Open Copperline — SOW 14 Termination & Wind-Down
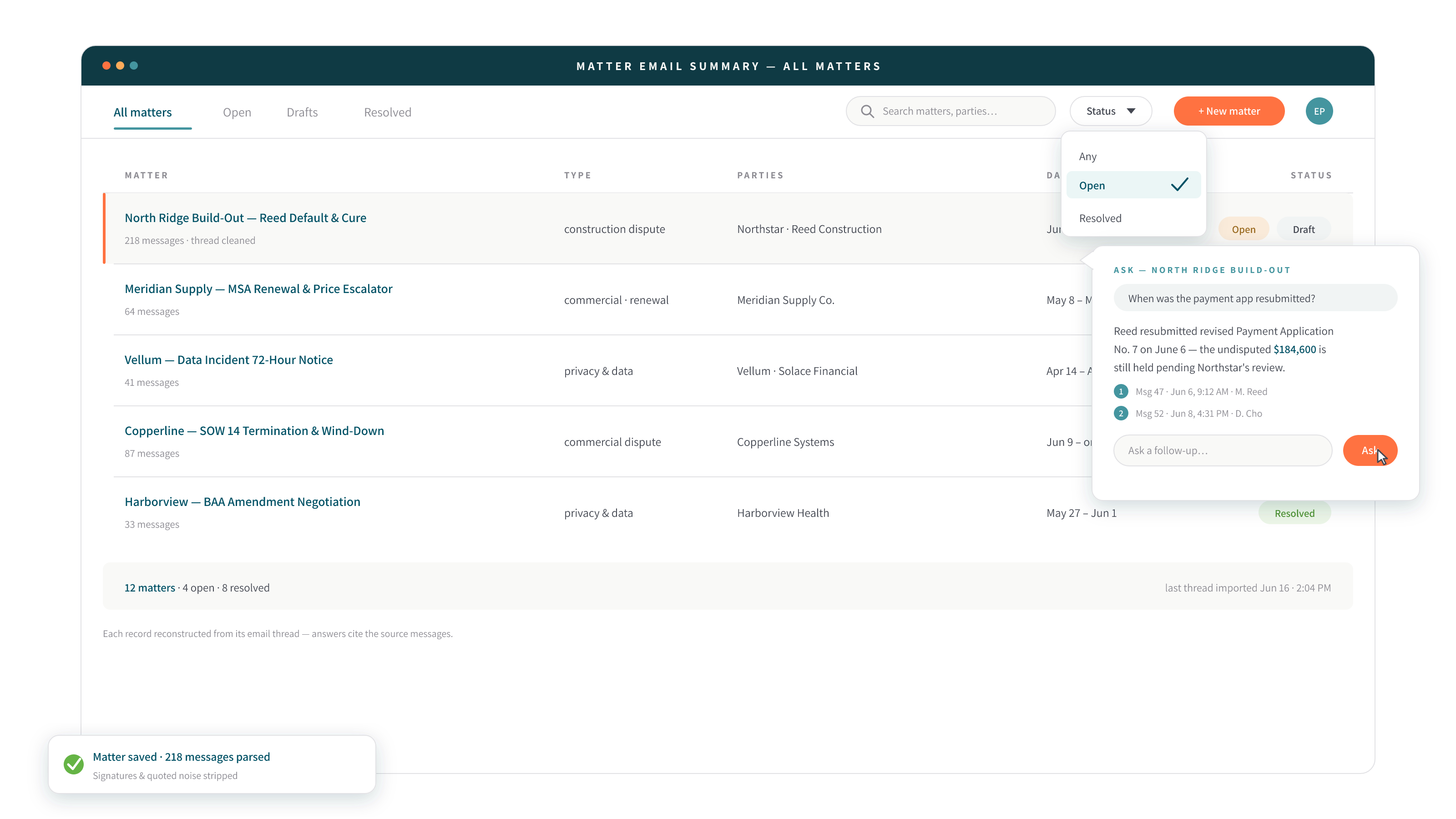 (254, 431)
